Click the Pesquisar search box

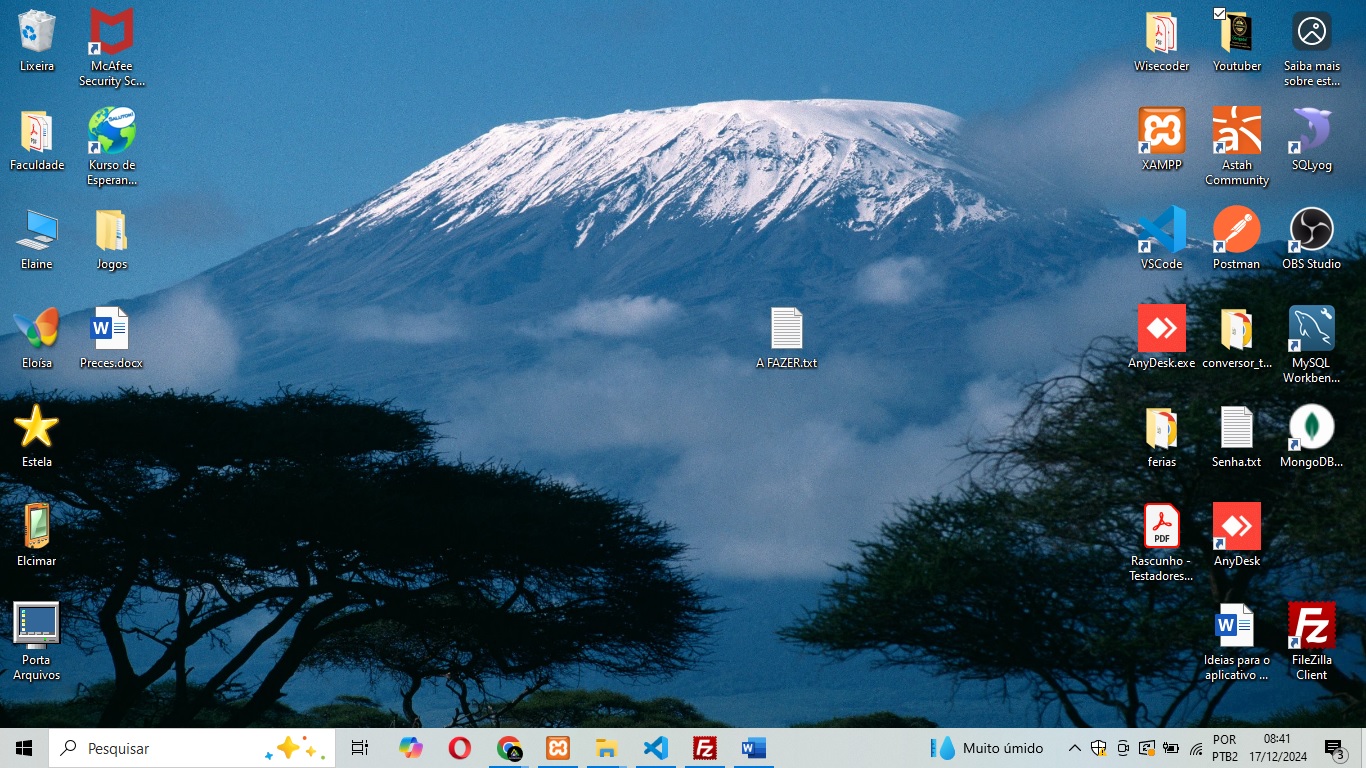coord(160,748)
